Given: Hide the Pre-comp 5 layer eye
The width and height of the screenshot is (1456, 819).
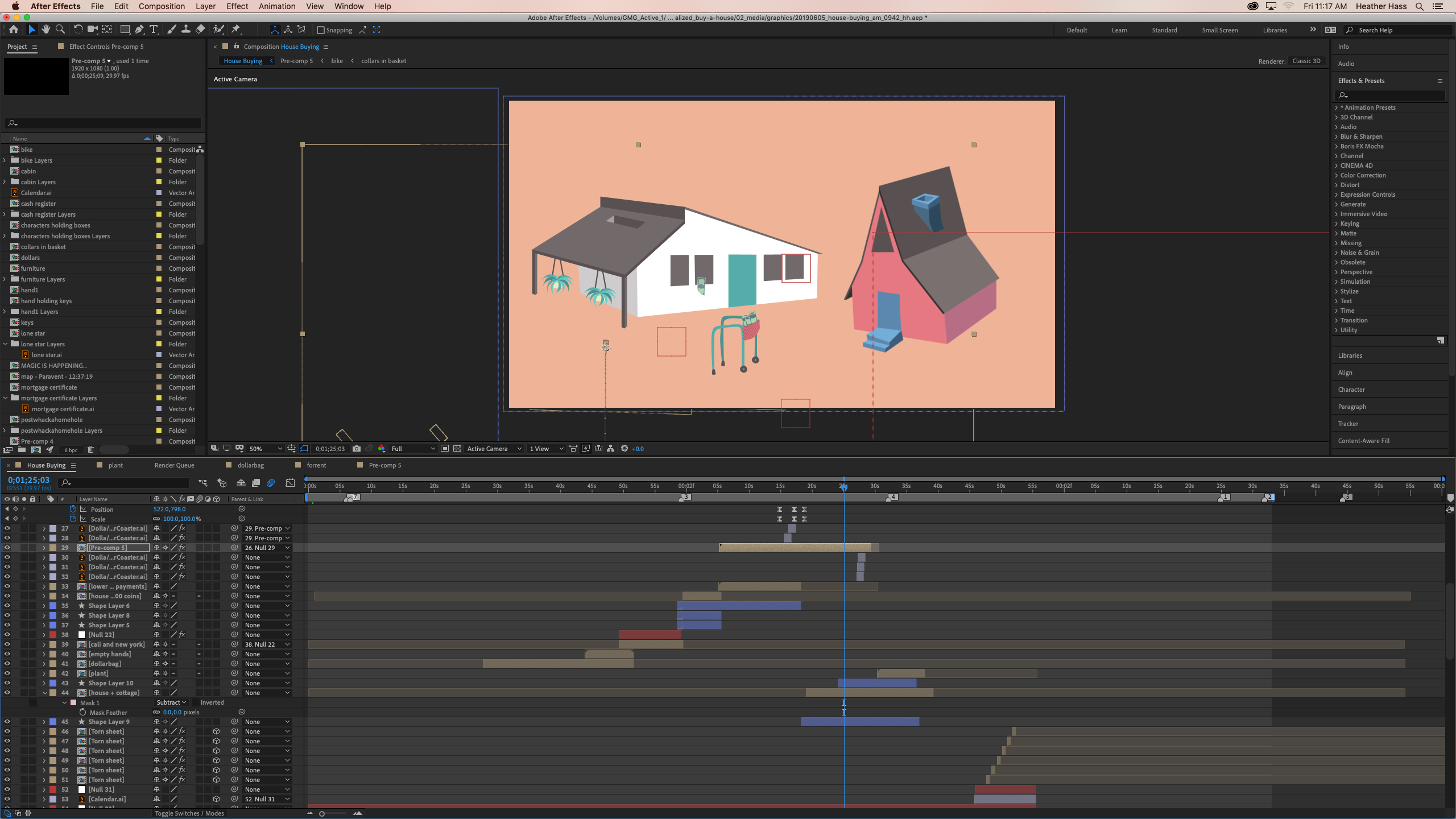Looking at the screenshot, I should 7,548.
